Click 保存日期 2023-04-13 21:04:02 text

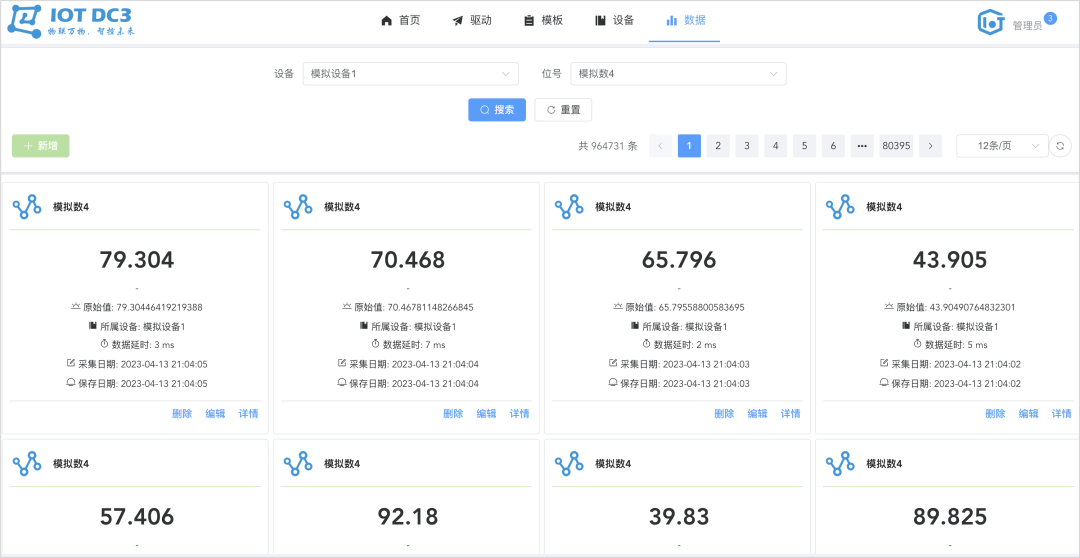[x=956, y=383]
